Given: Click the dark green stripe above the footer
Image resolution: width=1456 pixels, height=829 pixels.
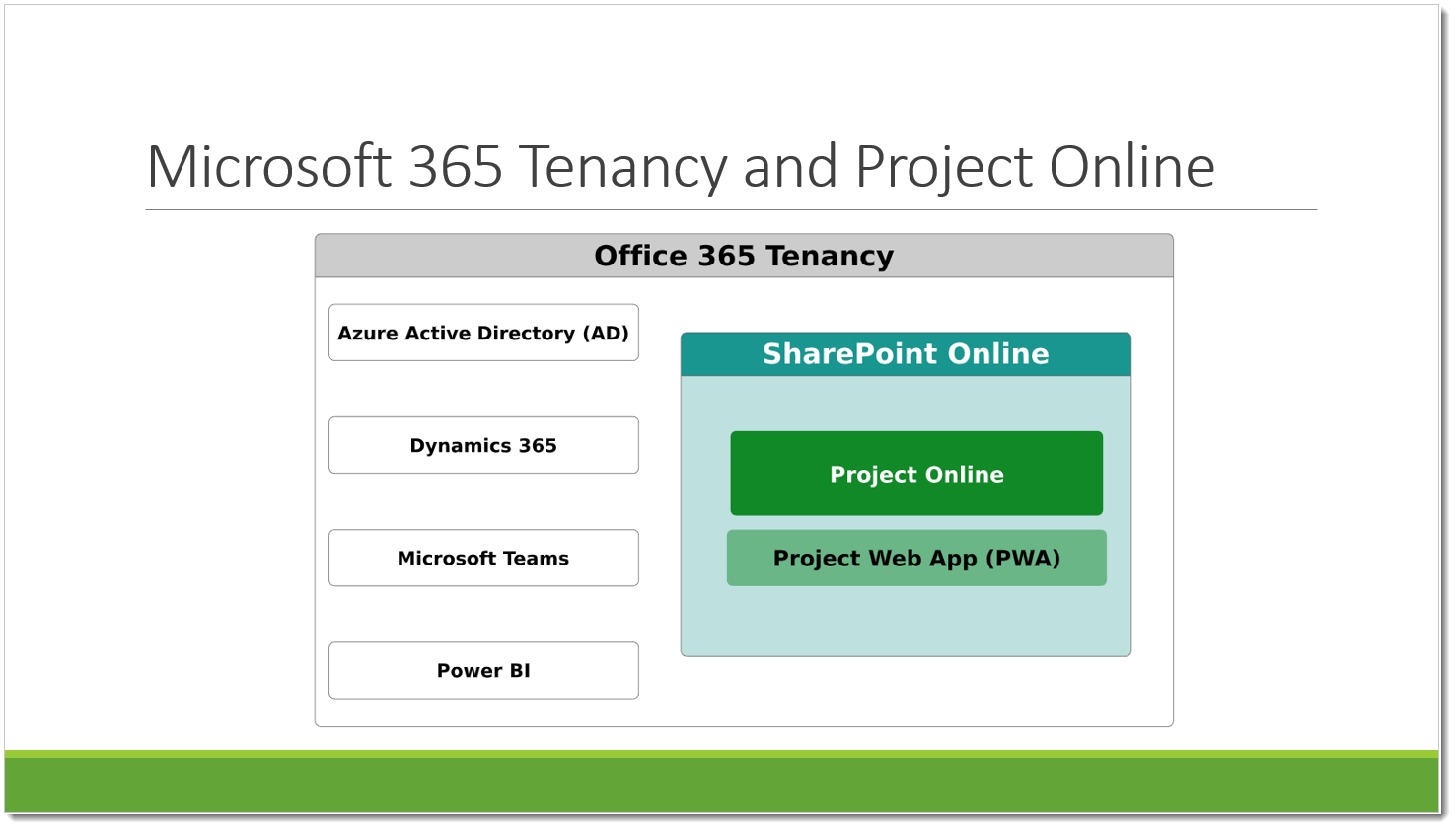Looking at the screenshot, I should (728, 755).
